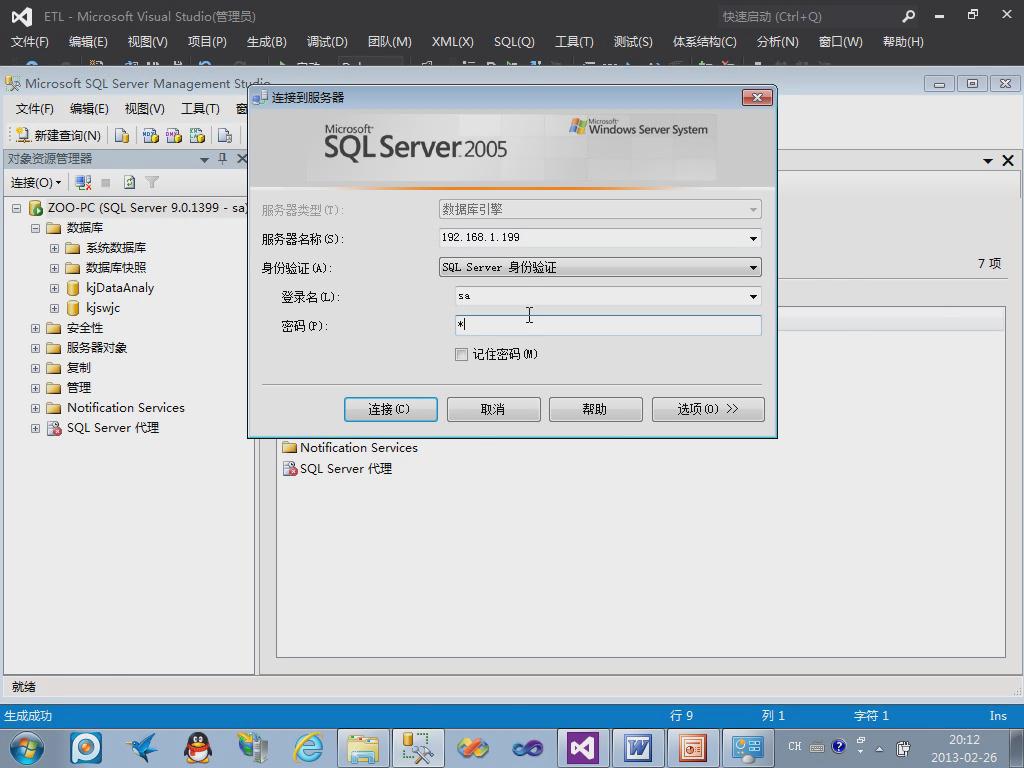Expand the kjDataAnaly database node

[54, 289]
